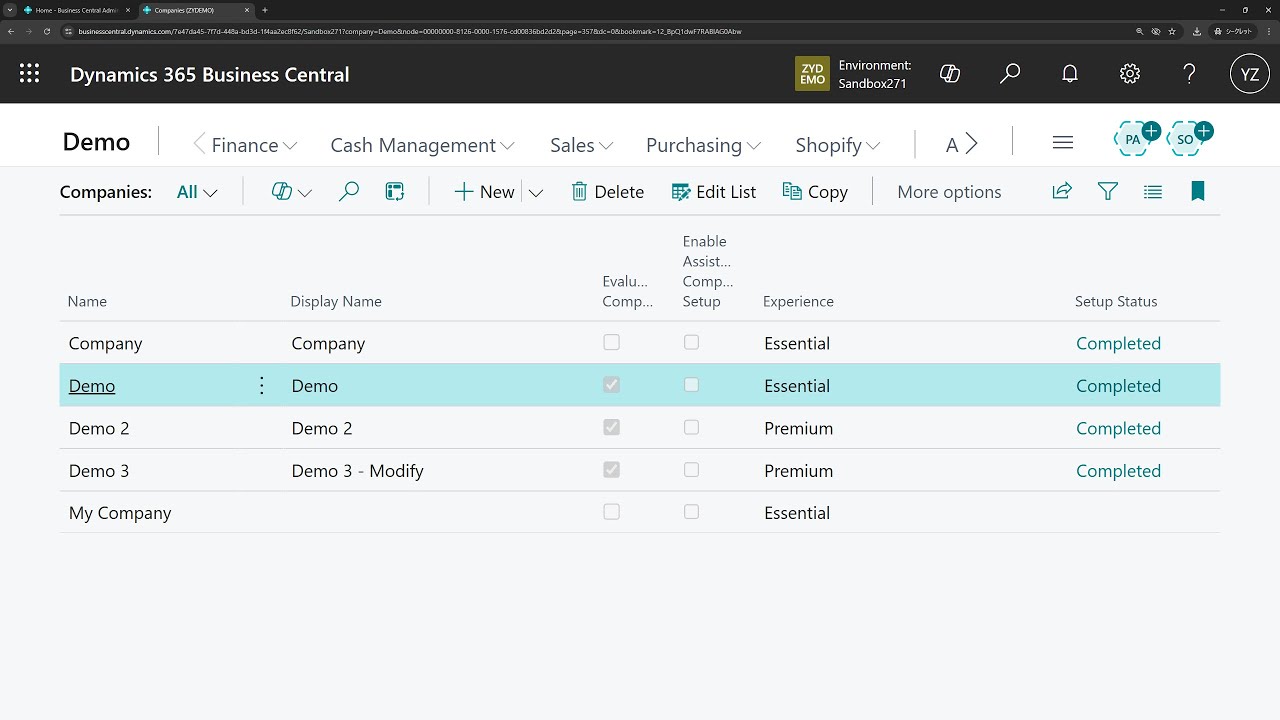Click Edit List in the action bar

coord(714,191)
